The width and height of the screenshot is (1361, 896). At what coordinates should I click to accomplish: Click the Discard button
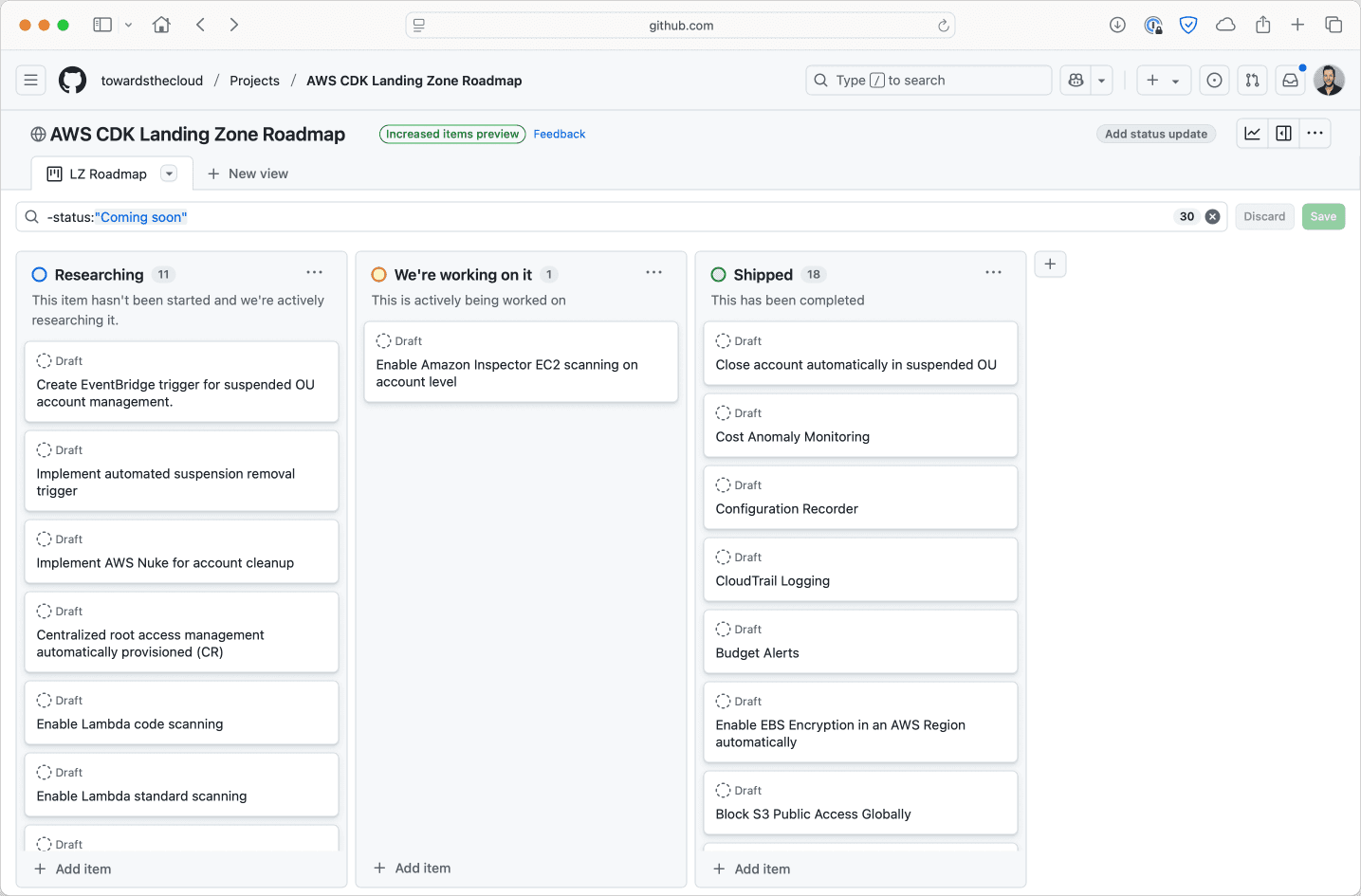pos(1264,217)
